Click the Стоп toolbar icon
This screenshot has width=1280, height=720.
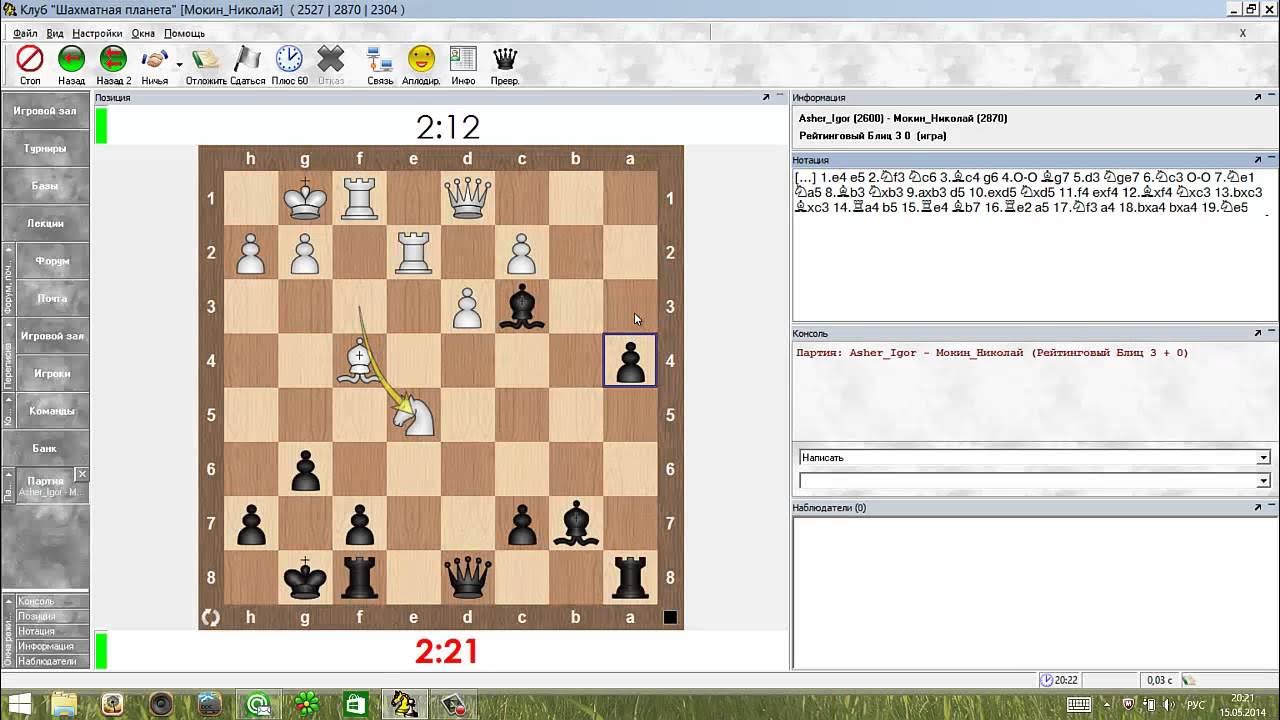30,60
